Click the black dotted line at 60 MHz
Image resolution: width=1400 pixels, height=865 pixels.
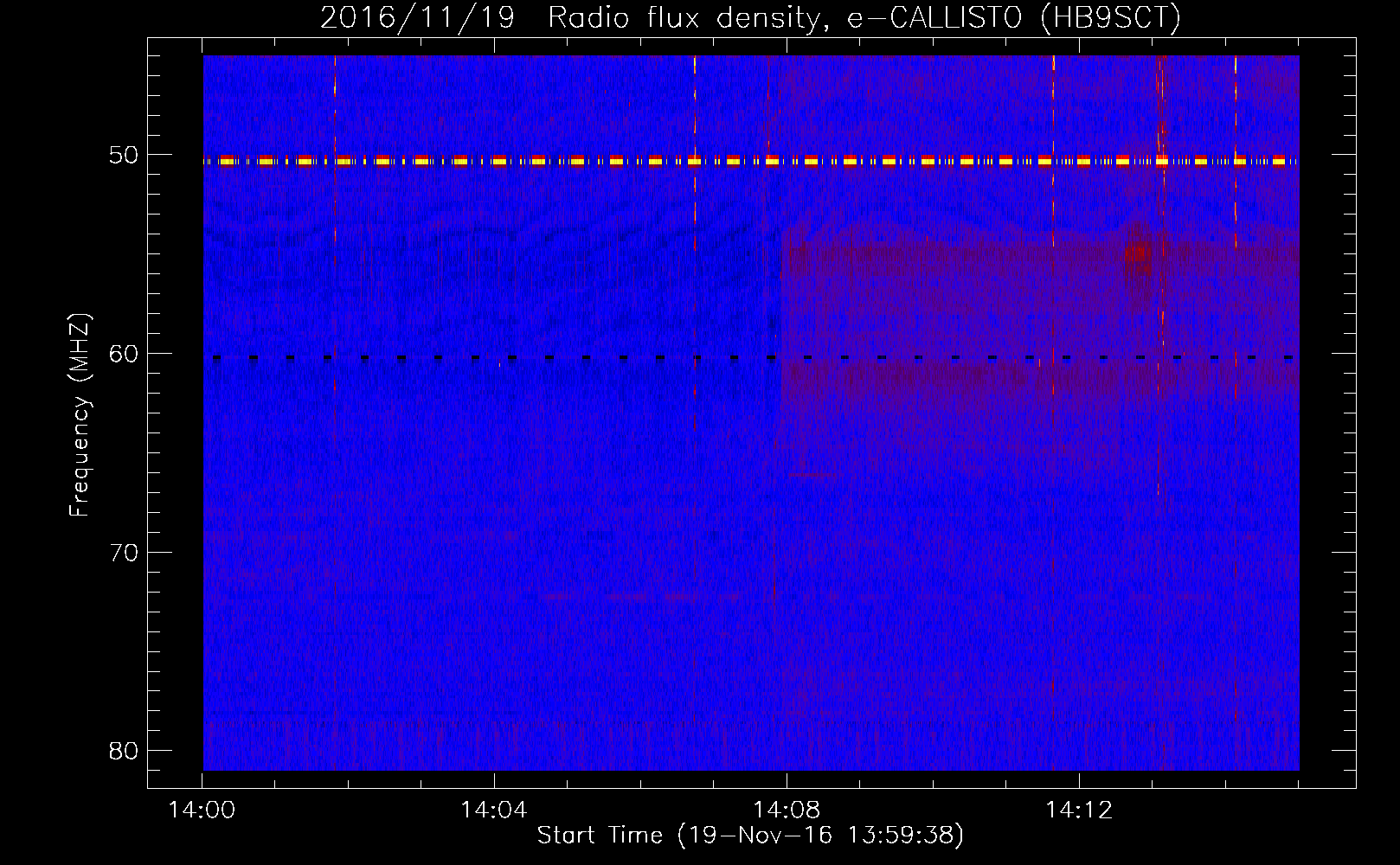pyautogui.click(x=751, y=357)
